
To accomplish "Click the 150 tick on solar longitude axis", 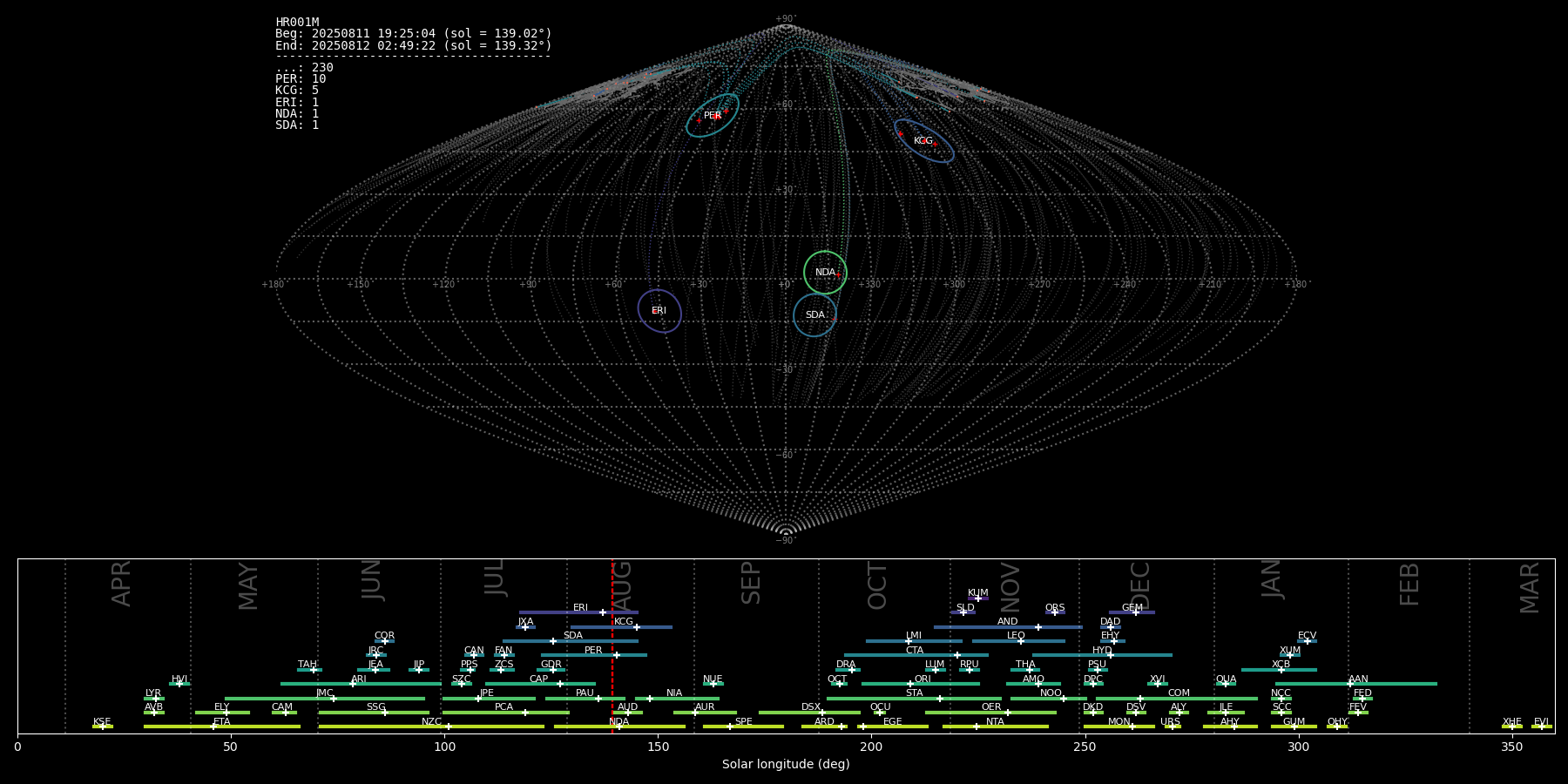I will [x=658, y=747].
